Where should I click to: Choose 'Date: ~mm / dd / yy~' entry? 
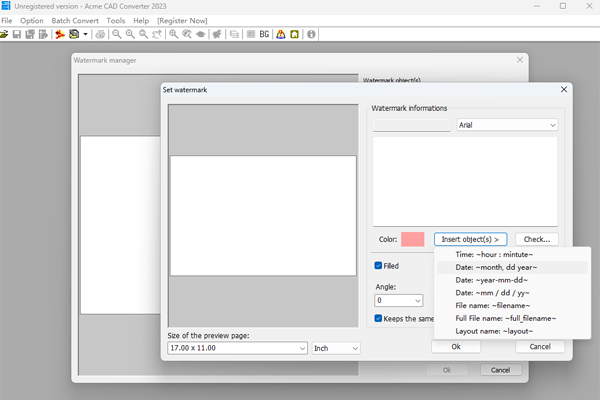(x=512, y=293)
